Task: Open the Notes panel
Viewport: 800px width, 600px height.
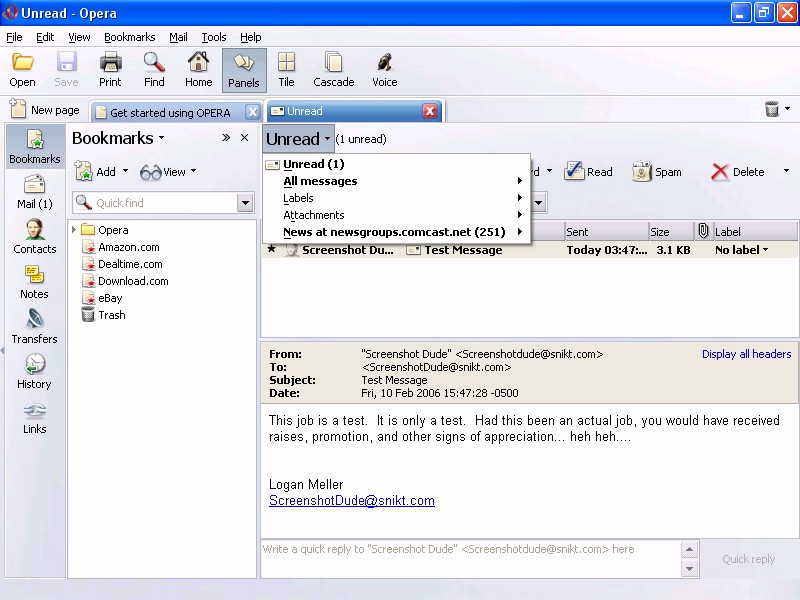Action: [34, 282]
